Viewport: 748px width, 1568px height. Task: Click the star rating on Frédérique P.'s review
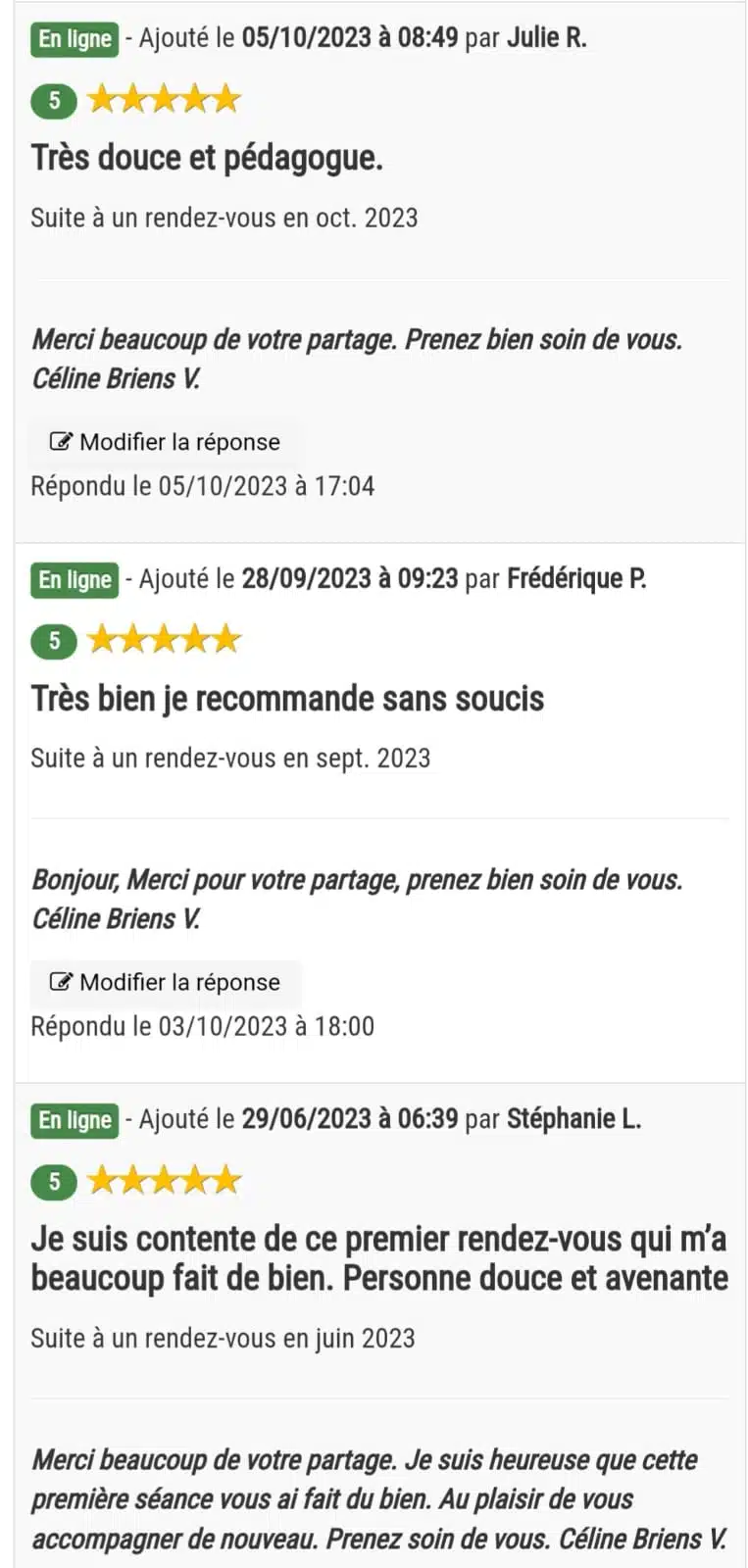pyautogui.click(x=164, y=640)
